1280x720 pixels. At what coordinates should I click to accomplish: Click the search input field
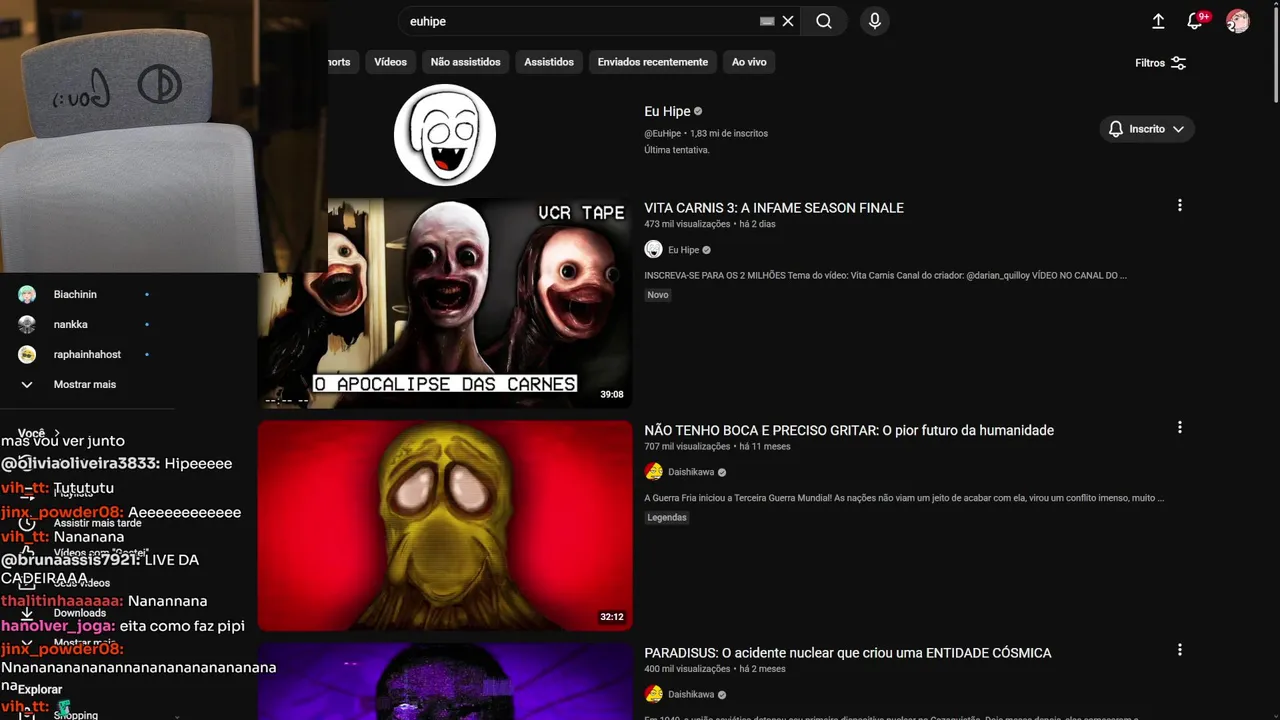coord(580,21)
